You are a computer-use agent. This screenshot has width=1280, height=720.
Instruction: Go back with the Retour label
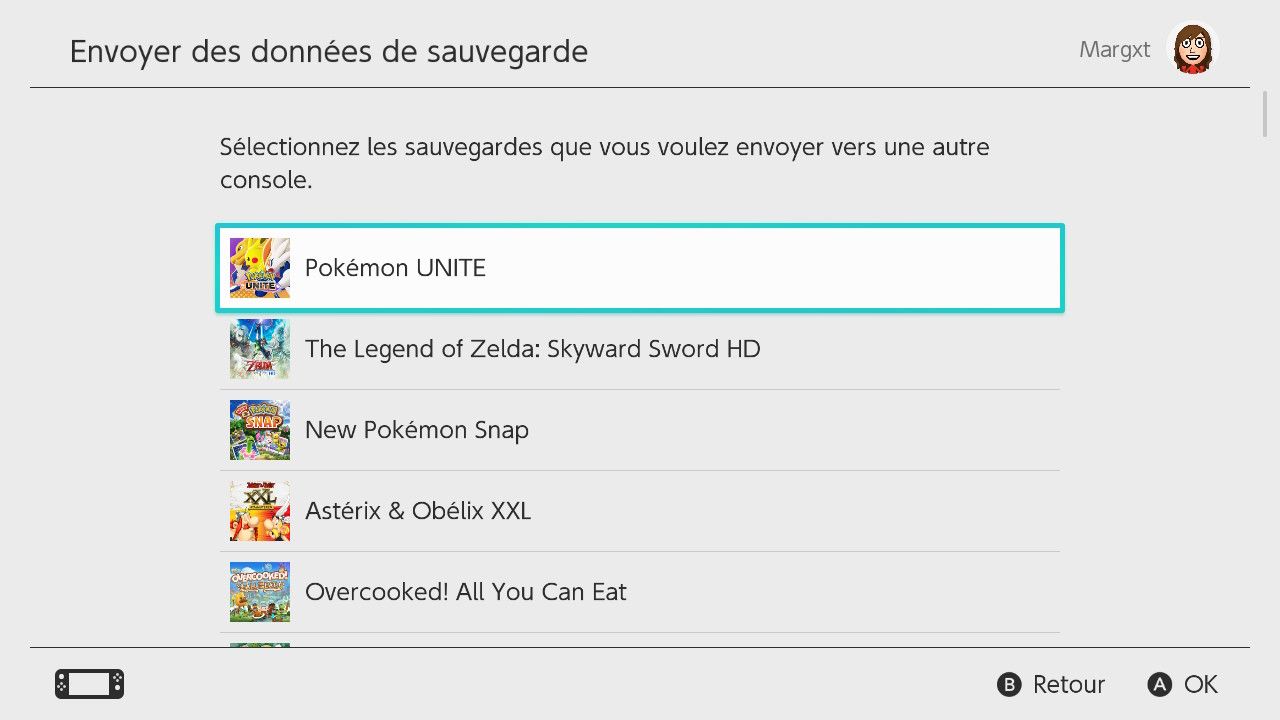click(1069, 685)
